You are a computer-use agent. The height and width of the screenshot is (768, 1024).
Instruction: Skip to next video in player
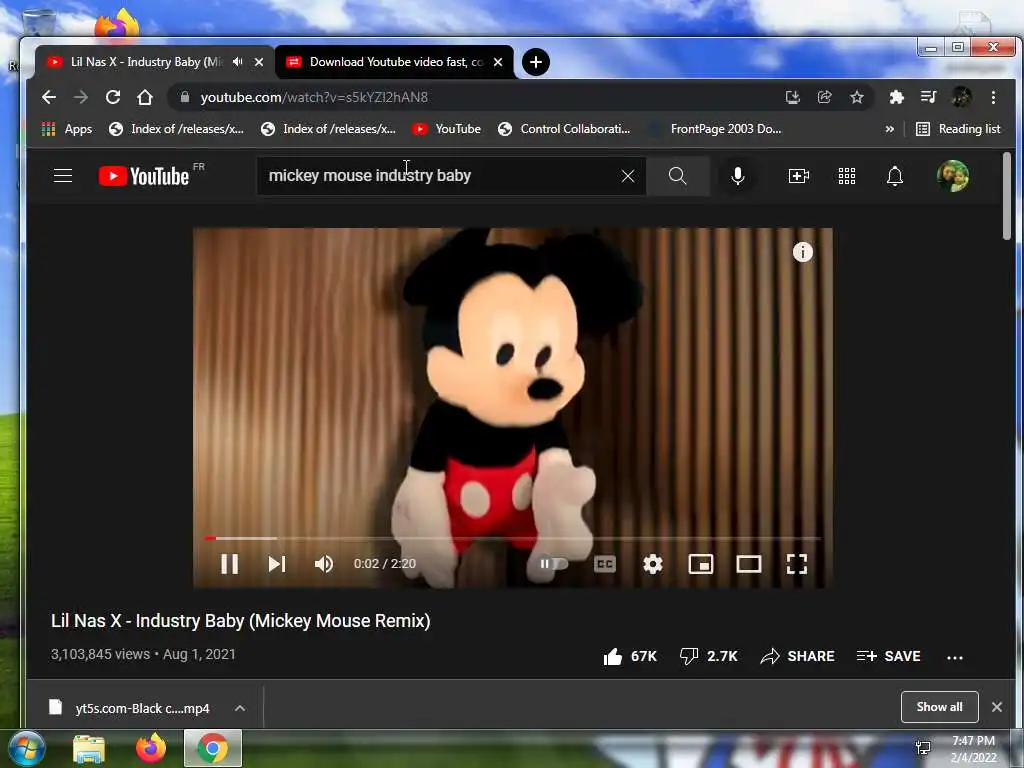pyautogui.click(x=277, y=564)
